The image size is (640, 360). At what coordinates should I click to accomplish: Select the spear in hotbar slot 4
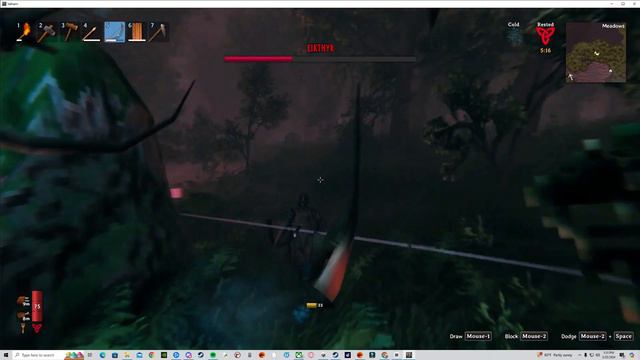click(91, 32)
